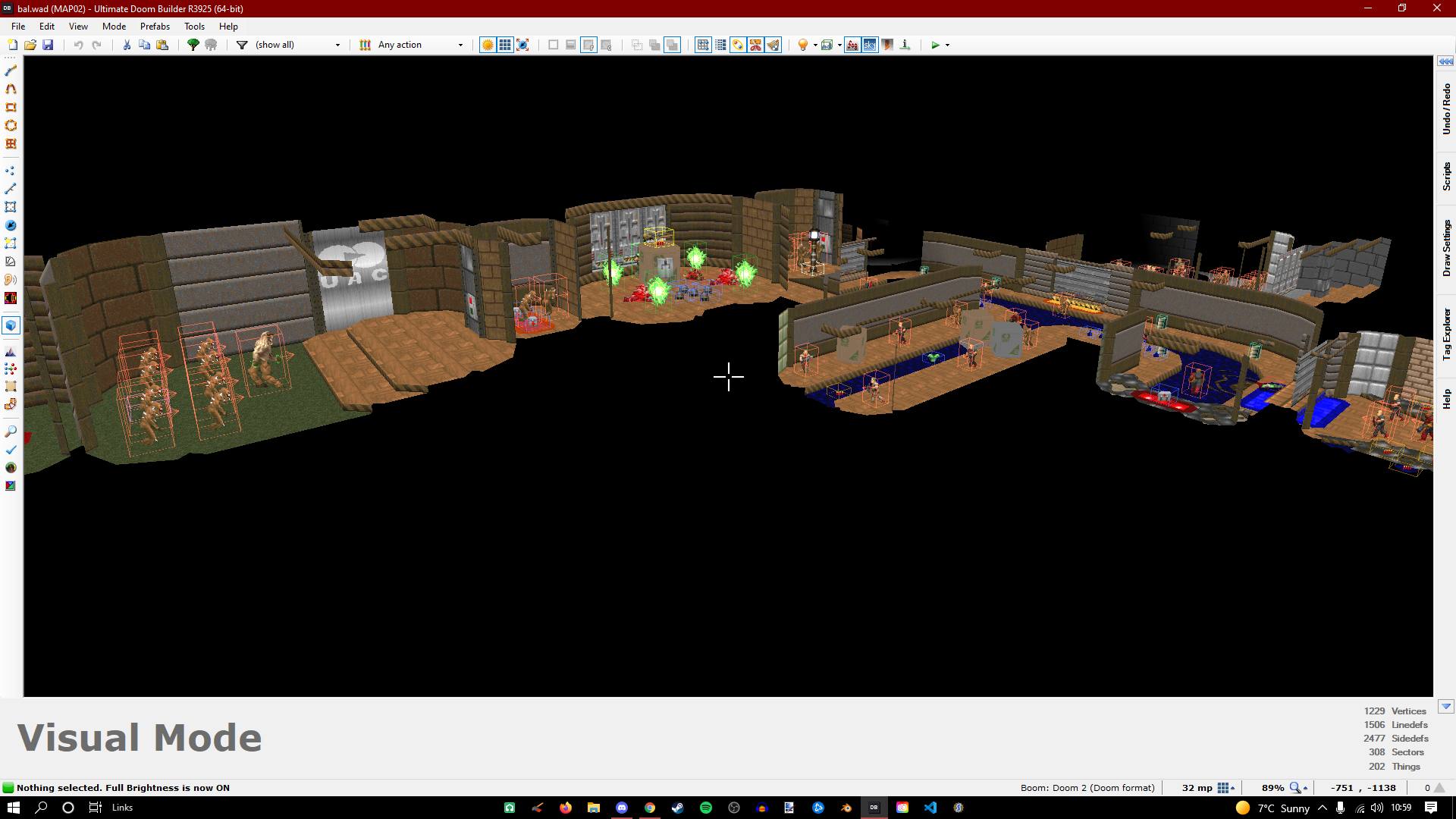Collapse info panel via blue down arrow
1456x819 pixels.
coord(1446,706)
